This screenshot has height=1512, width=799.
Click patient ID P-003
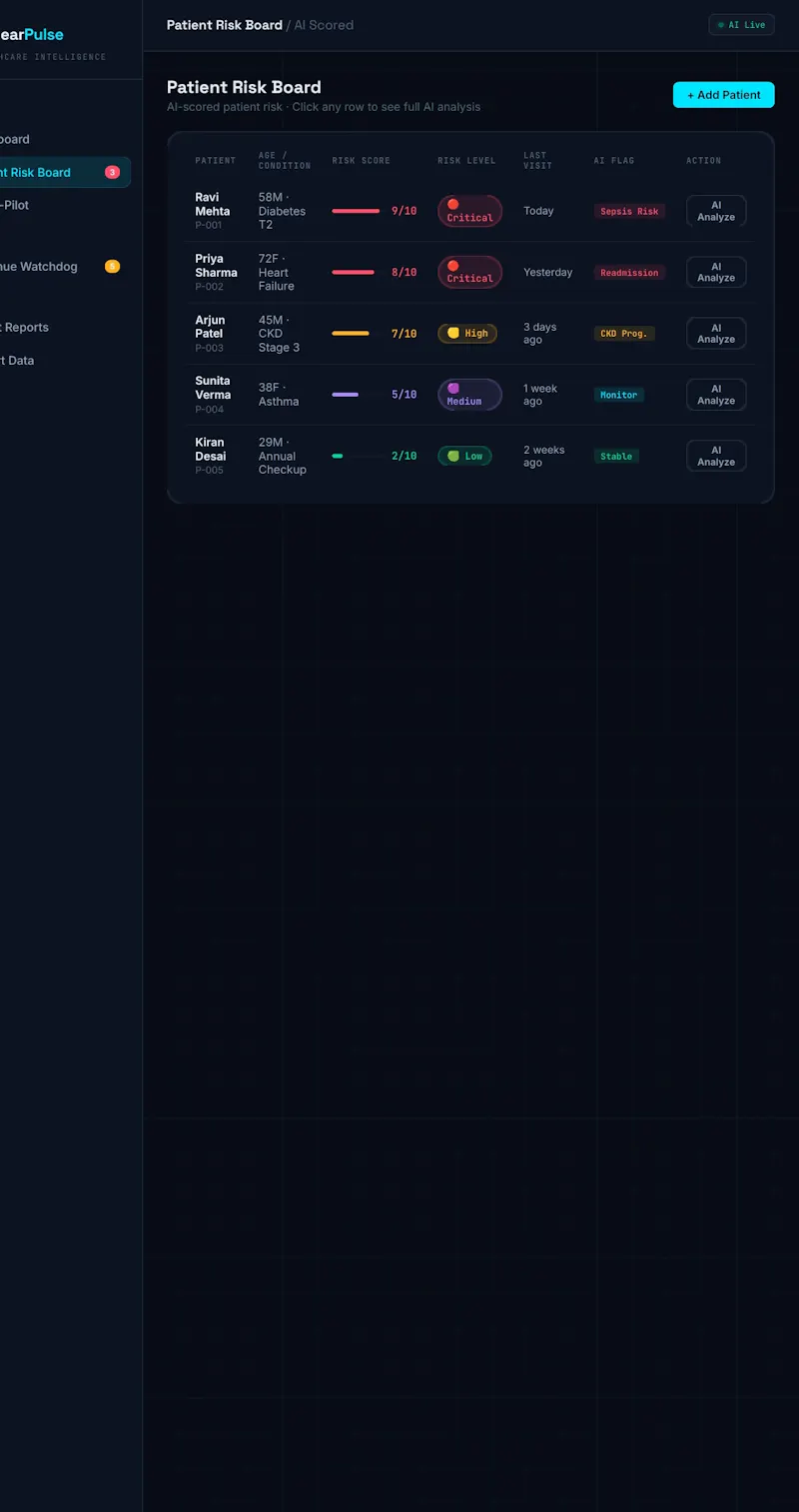tap(210, 348)
